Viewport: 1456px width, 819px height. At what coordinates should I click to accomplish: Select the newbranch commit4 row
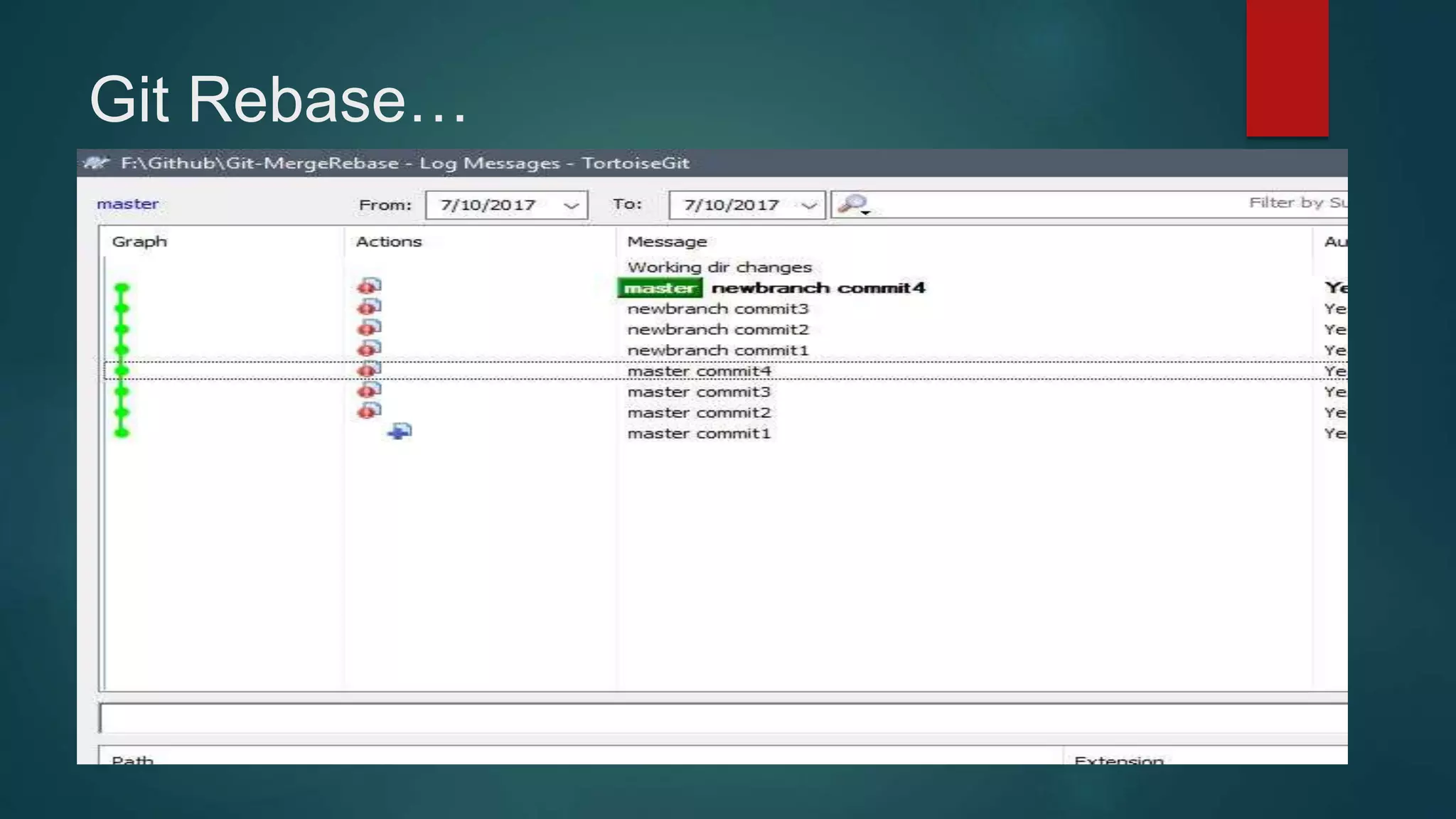point(725,288)
